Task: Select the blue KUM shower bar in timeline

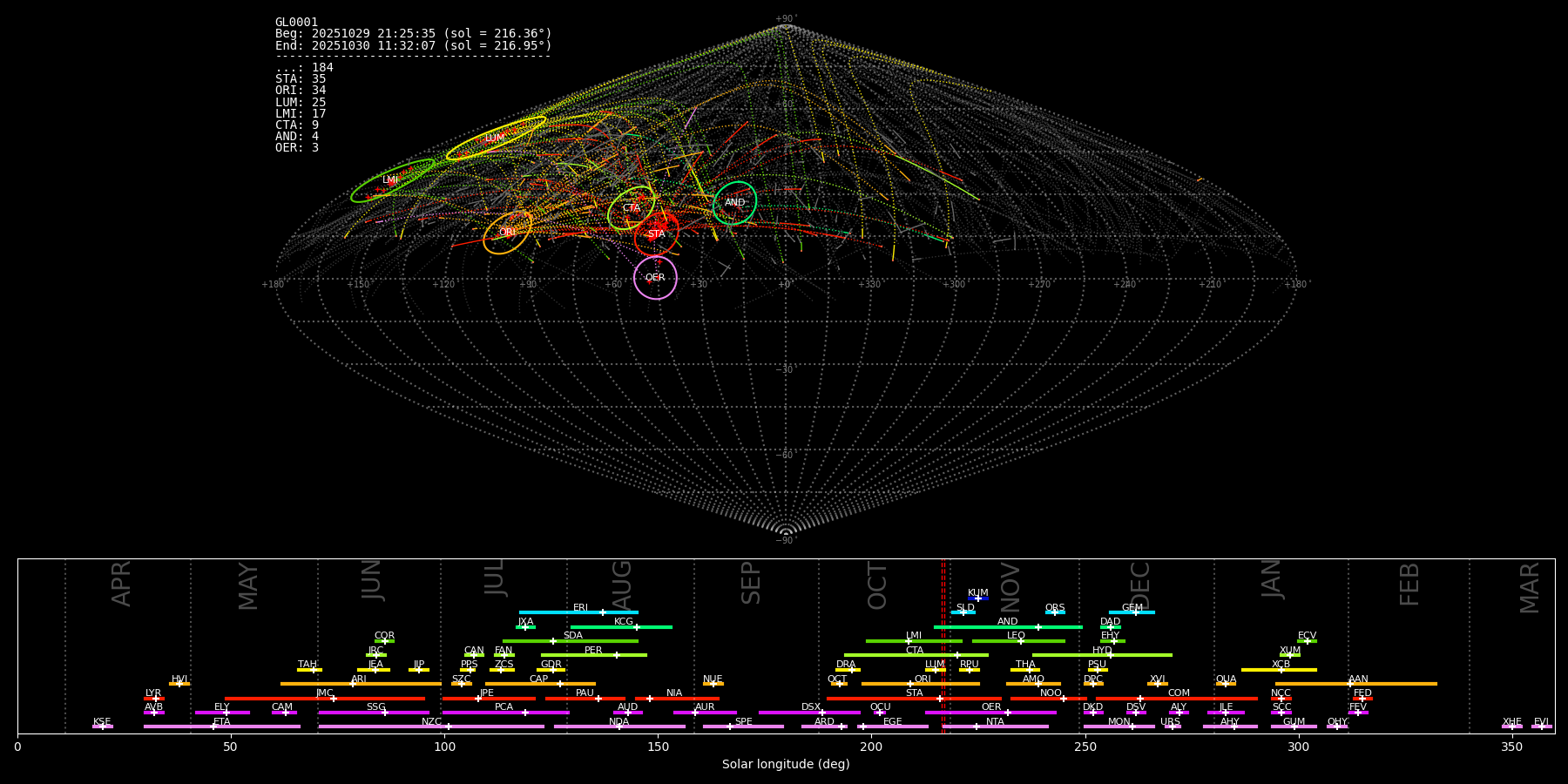Action: click(x=978, y=598)
